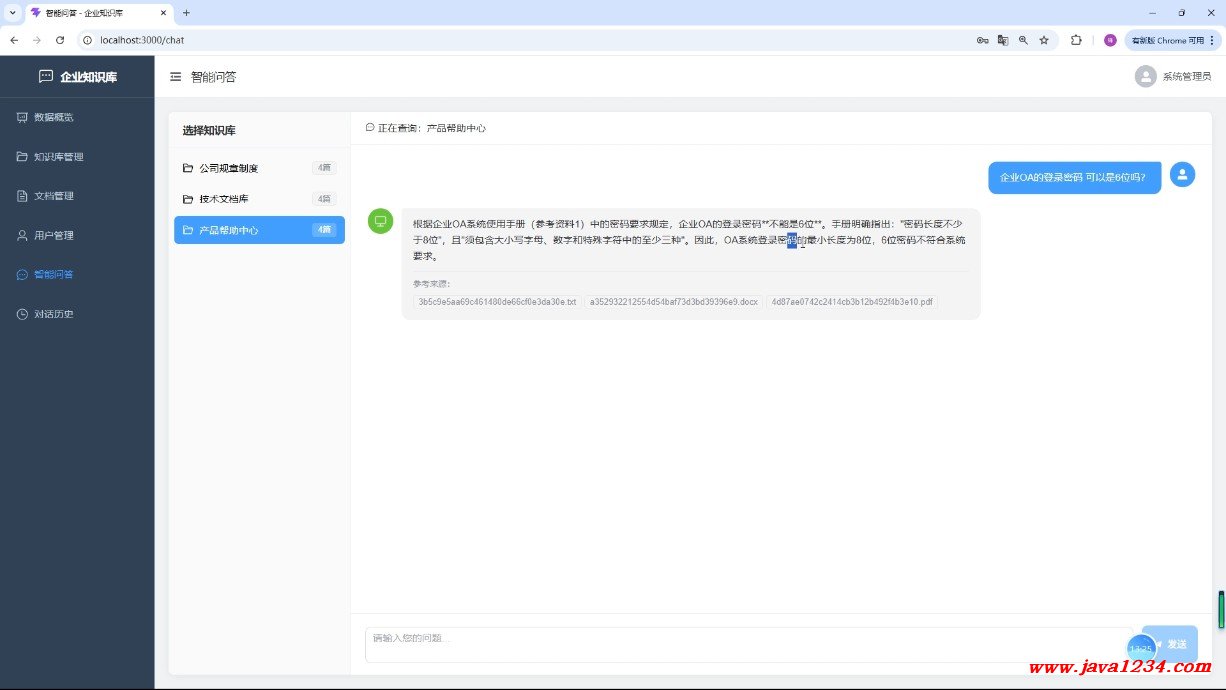Image resolution: width=1226 pixels, height=690 pixels.
Task: Open a new browser tab
Action: click(186, 13)
